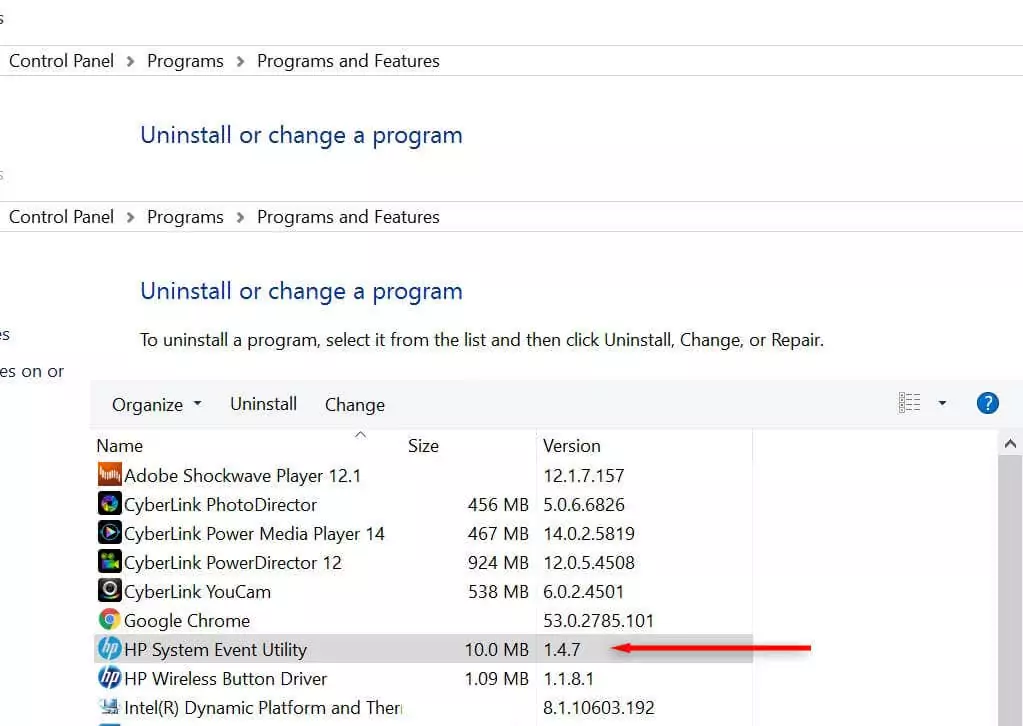Click Programs and Features in the upper breadcrumb
Screen dimensions: 1023x726
coord(348,61)
